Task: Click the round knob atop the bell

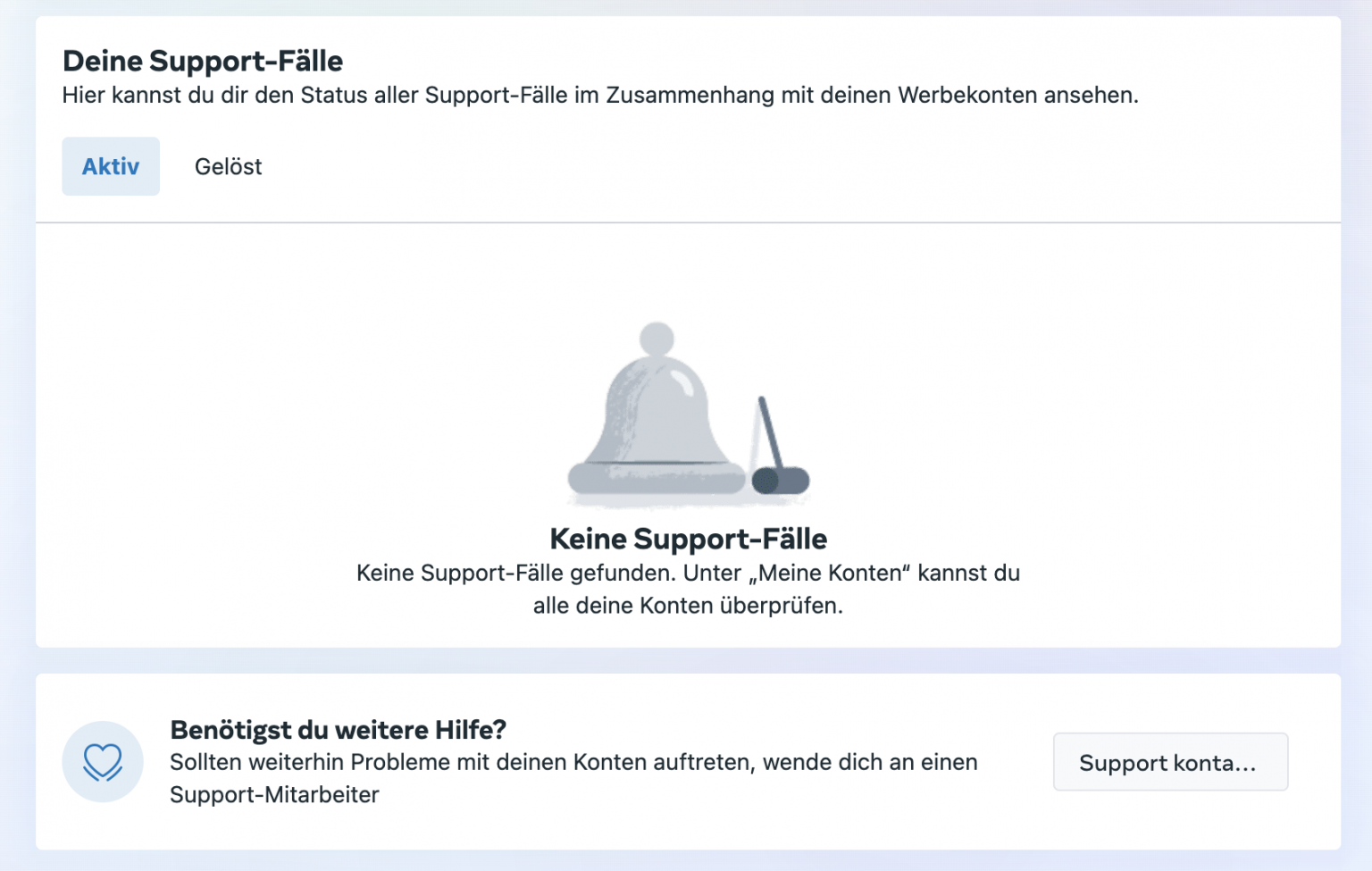Action: coord(657,339)
